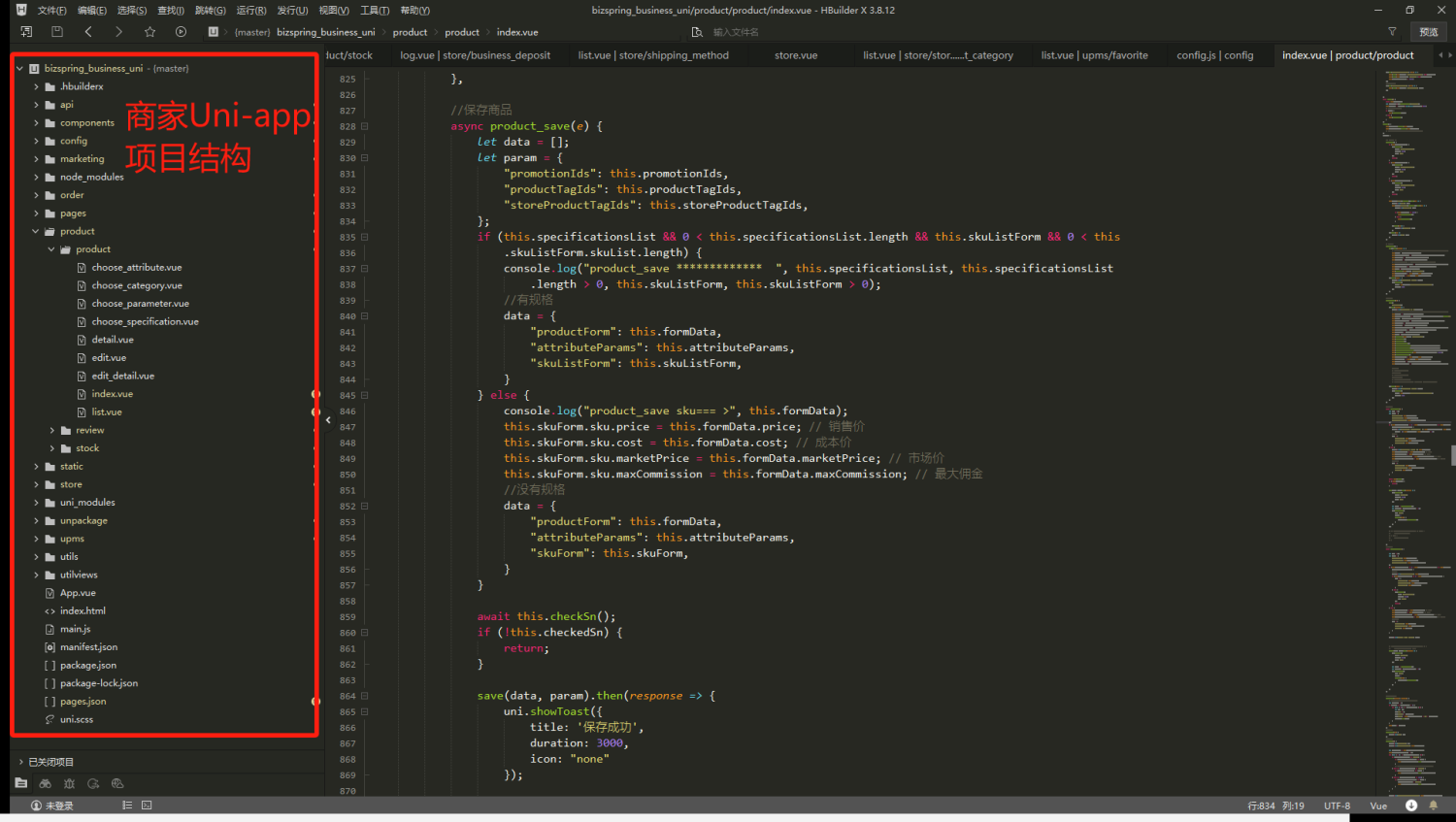
Task: Switch to store.vue tab
Action: click(x=796, y=55)
